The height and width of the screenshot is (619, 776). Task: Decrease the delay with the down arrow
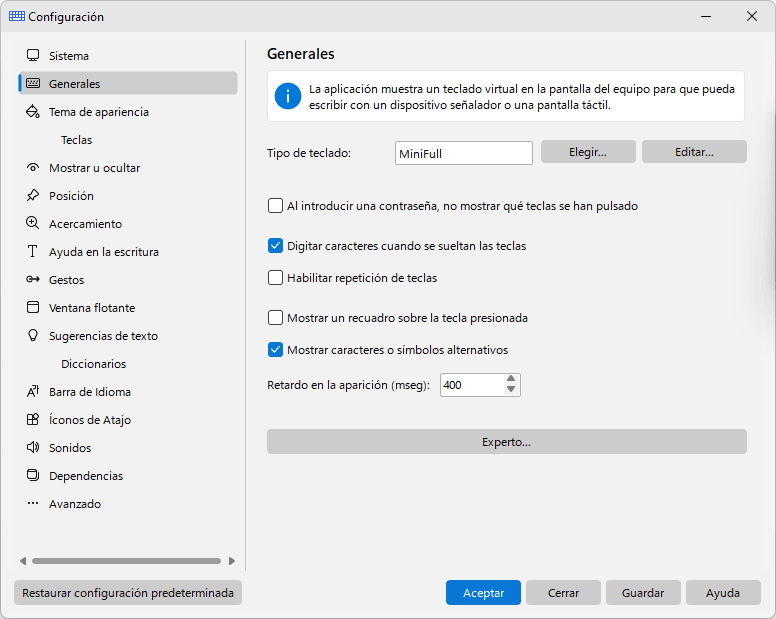click(511, 390)
